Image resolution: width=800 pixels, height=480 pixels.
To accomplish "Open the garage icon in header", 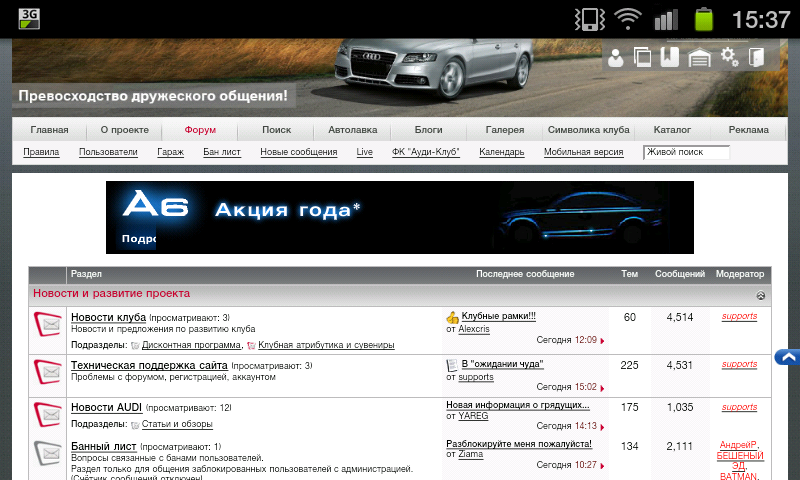I will click(699, 58).
